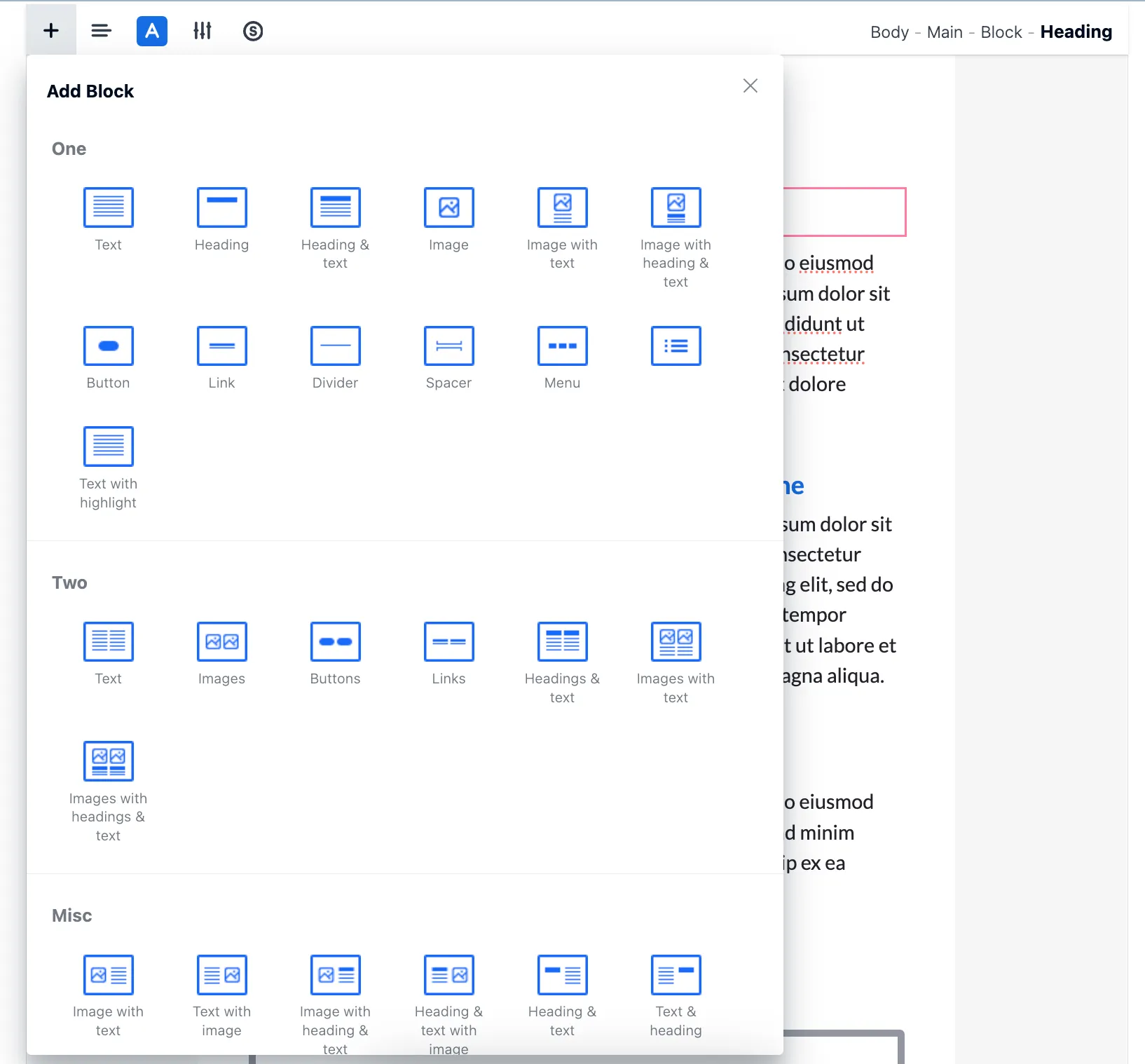
Task: Click the plus Add Block toolbar icon
Action: (x=51, y=30)
